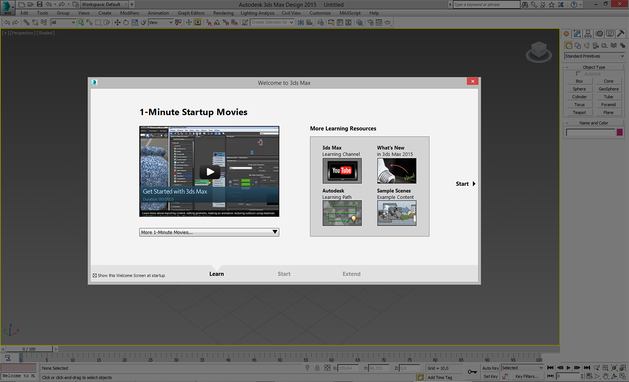Select the Space Warps category icon

pos(613,46)
